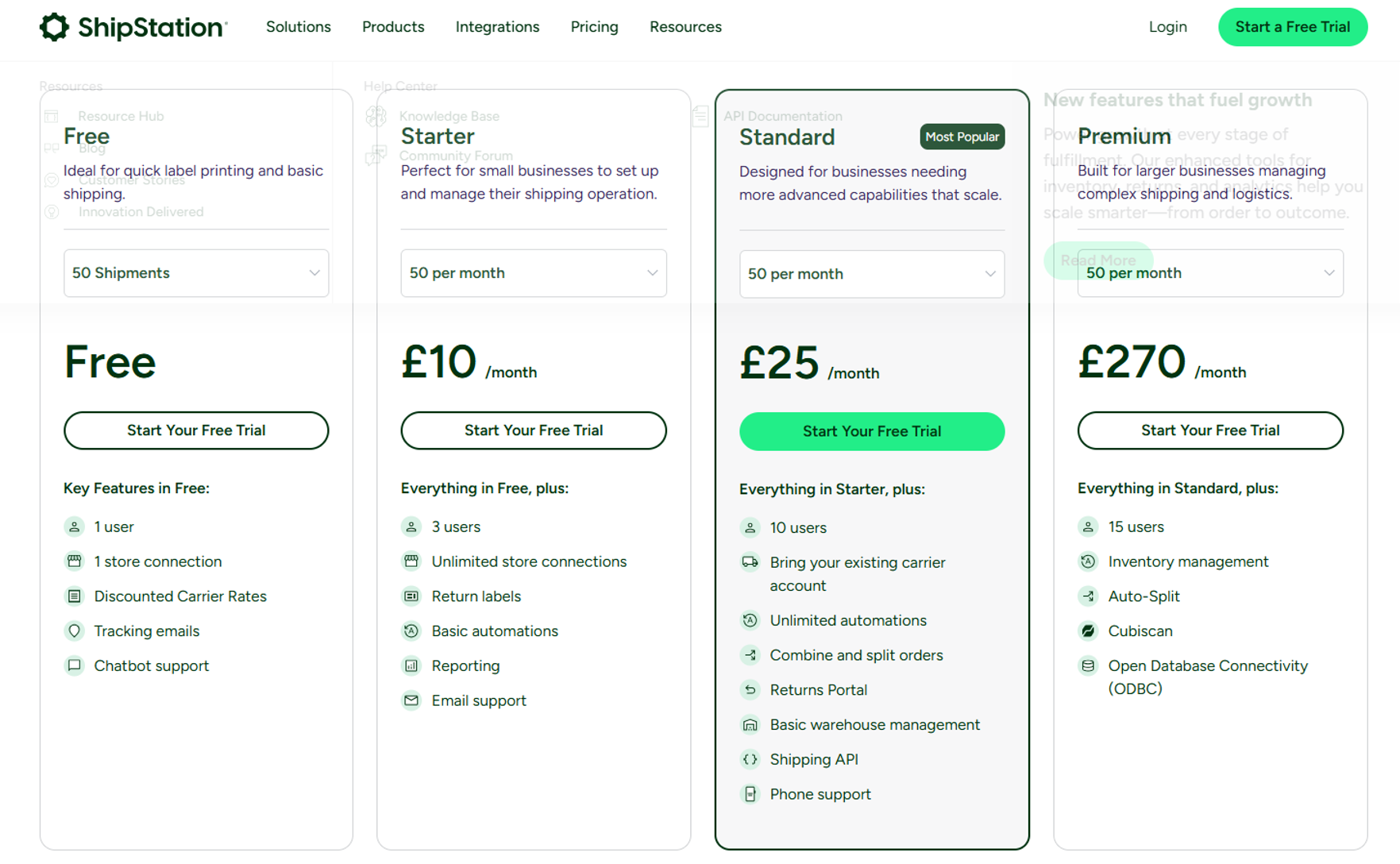
Task: Open the Starter '50 per month' volume dropdown
Action: pos(533,272)
